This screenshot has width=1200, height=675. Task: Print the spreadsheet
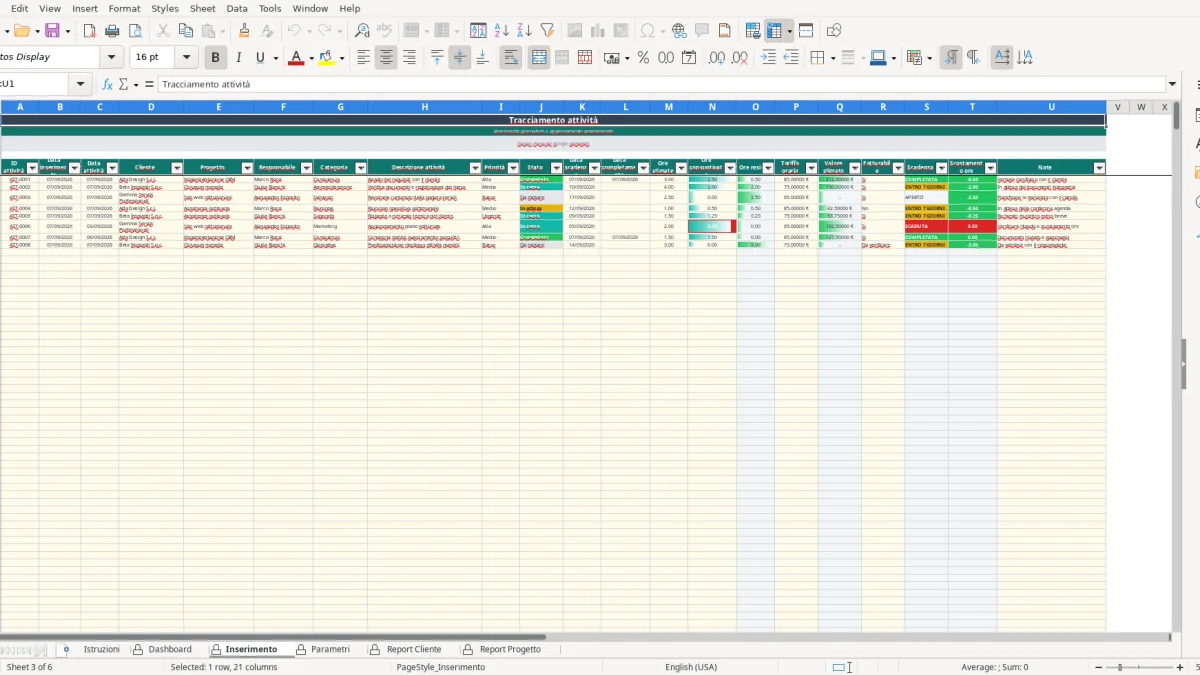click(x=112, y=31)
